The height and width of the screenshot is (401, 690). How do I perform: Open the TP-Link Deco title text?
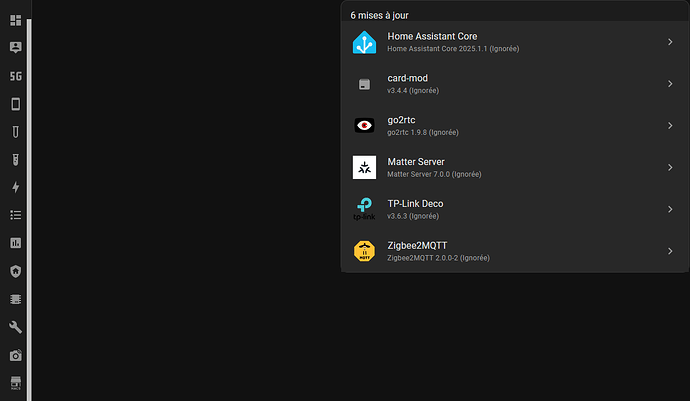coord(415,203)
